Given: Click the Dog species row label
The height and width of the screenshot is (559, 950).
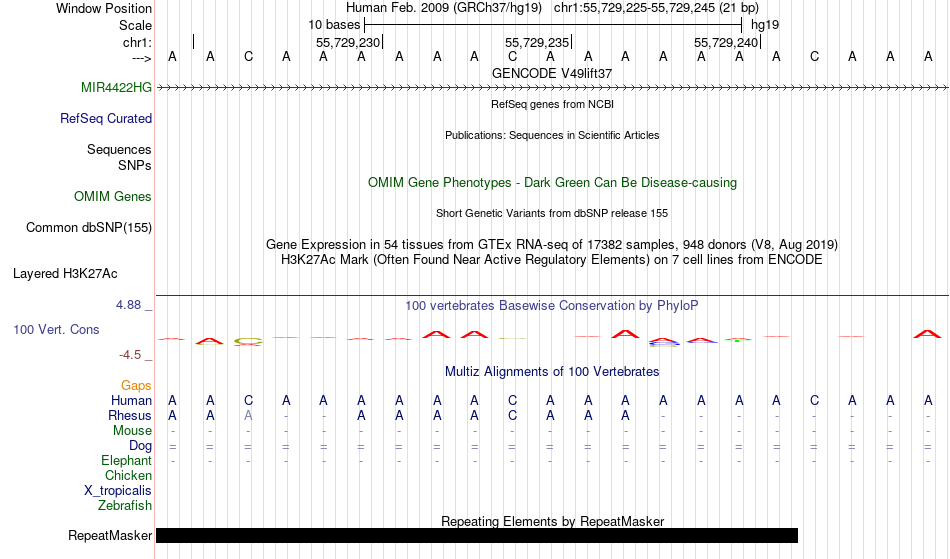Looking at the screenshot, I should [140, 446].
